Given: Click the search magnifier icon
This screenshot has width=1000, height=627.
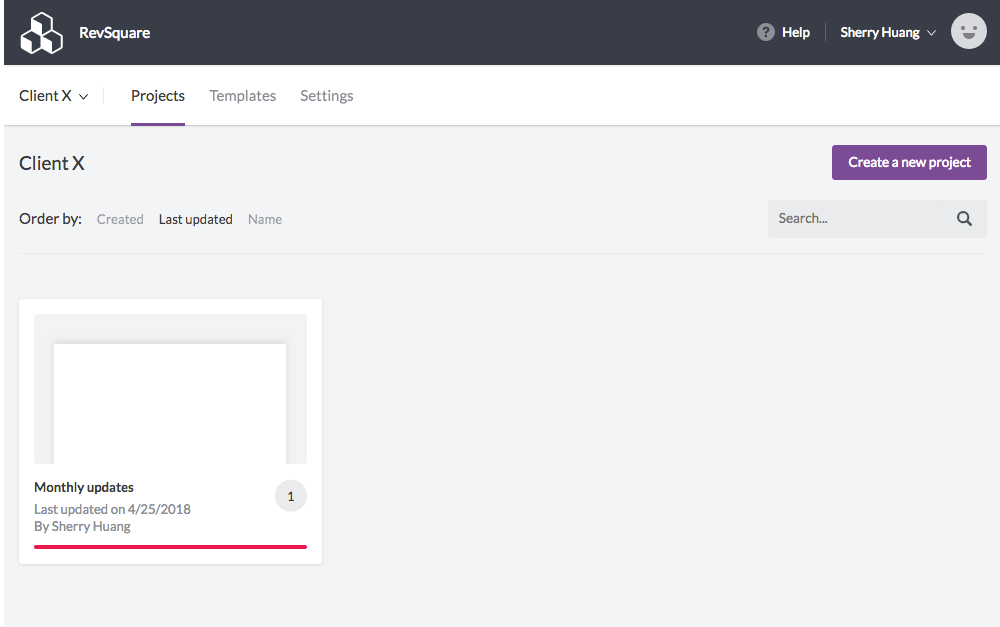Looking at the screenshot, I should click(963, 218).
